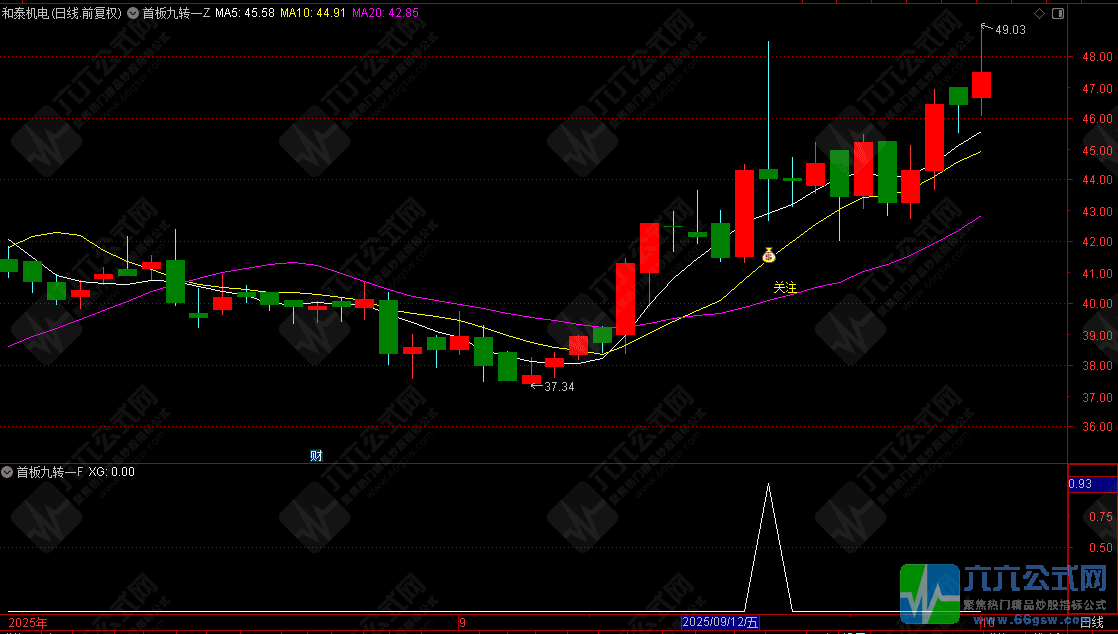The image size is (1118, 634).
Task: Click the XG: 0.00 indicator value
Action: point(111,472)
